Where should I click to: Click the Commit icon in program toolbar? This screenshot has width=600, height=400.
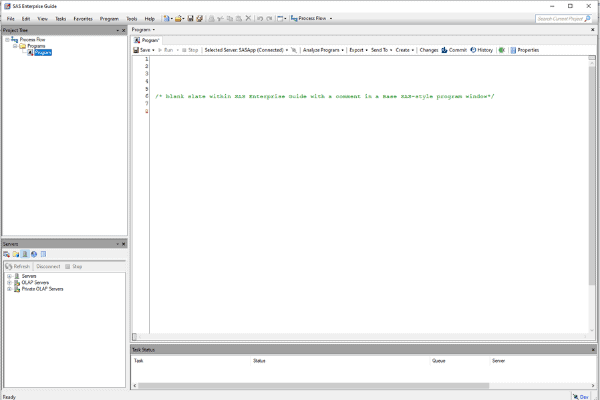click(444, 50)
